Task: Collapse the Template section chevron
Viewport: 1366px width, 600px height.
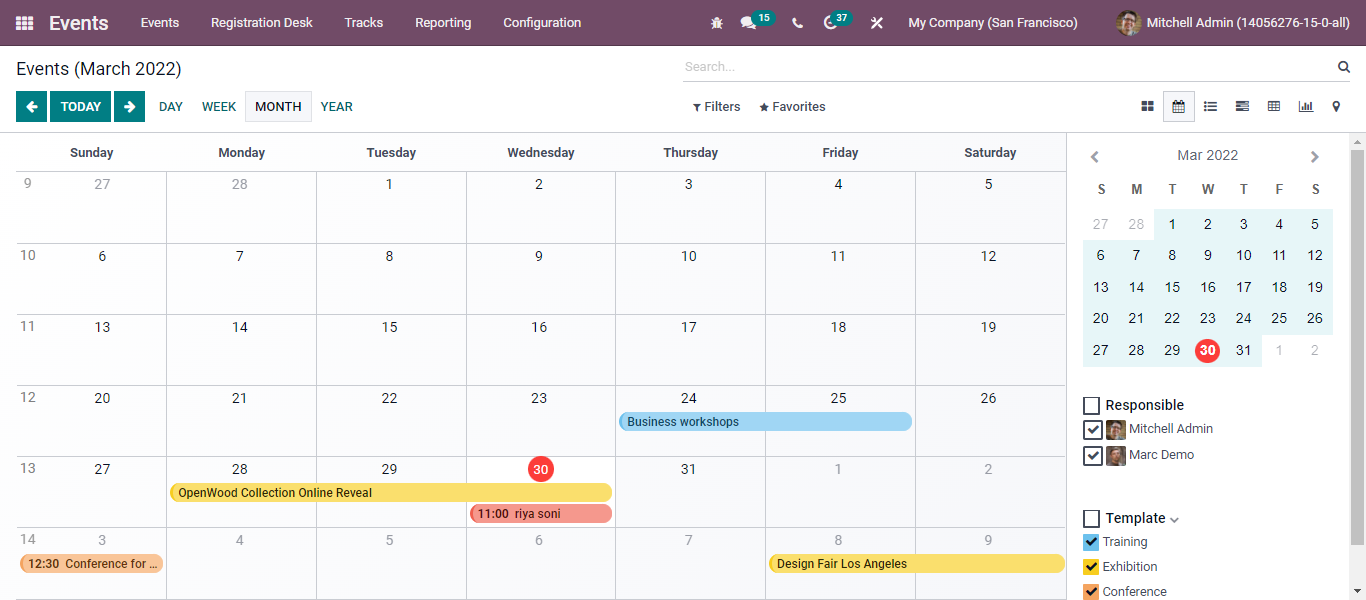Action: 1174,520
